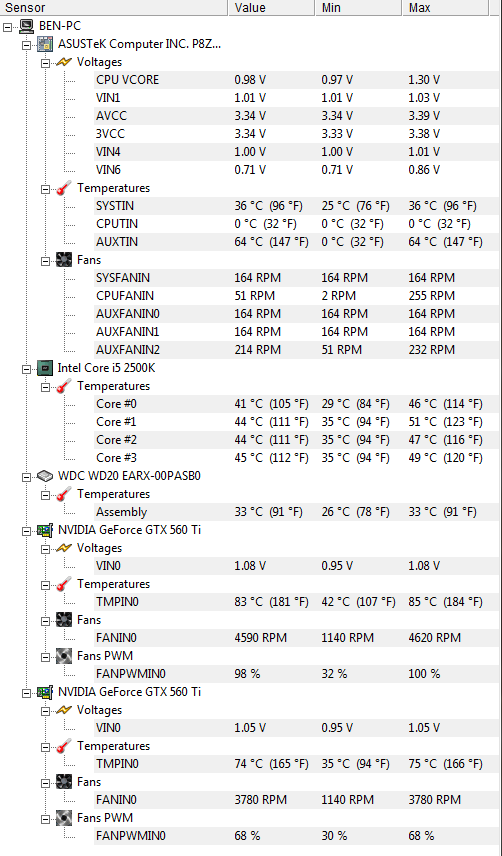Click the Intel Core i5 Temperatures thermometer icon
The height and width of the screenshot is (856, 502).
64,387
